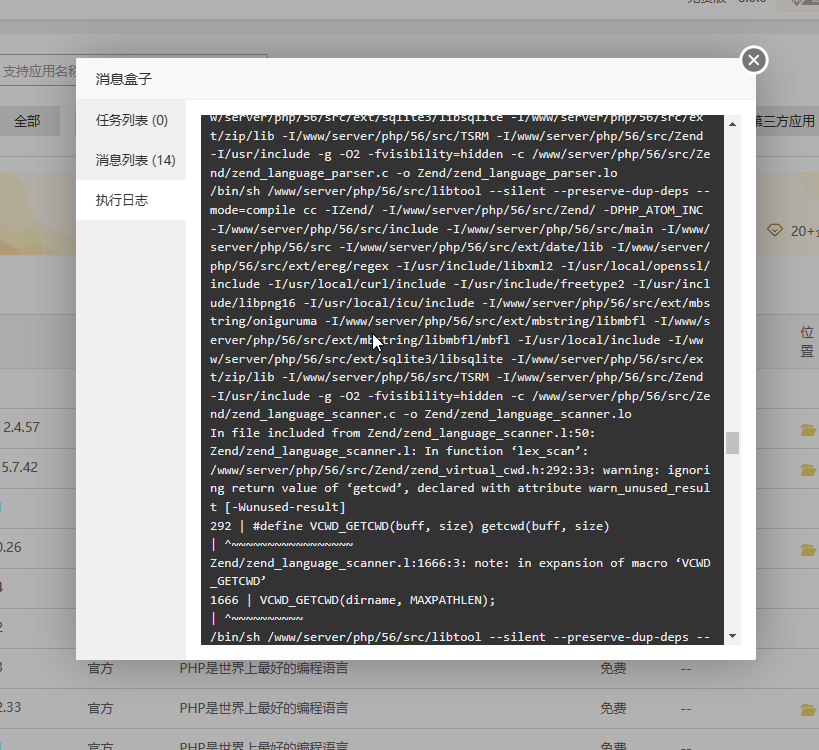Select the 全部 category tab in background
This screenshot has width=819, height=750.
coord(27,121)
